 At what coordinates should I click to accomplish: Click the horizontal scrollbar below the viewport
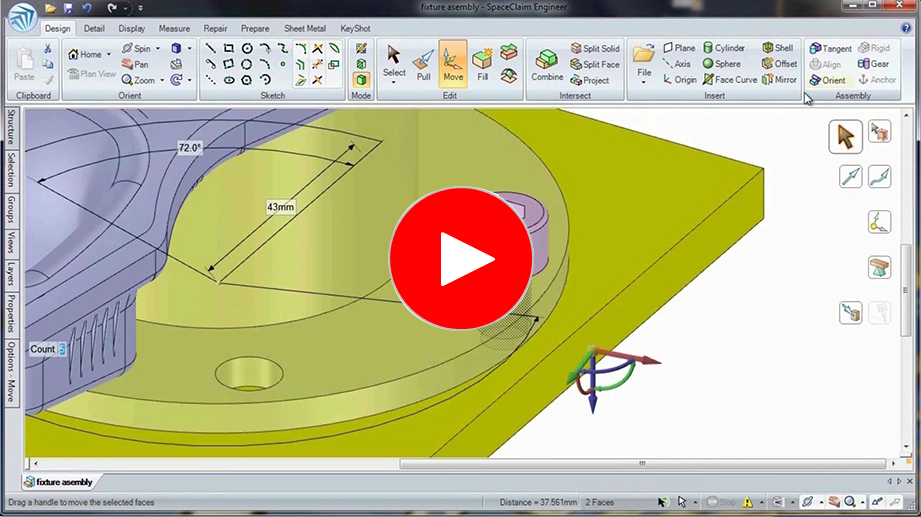tap(642, 464)
